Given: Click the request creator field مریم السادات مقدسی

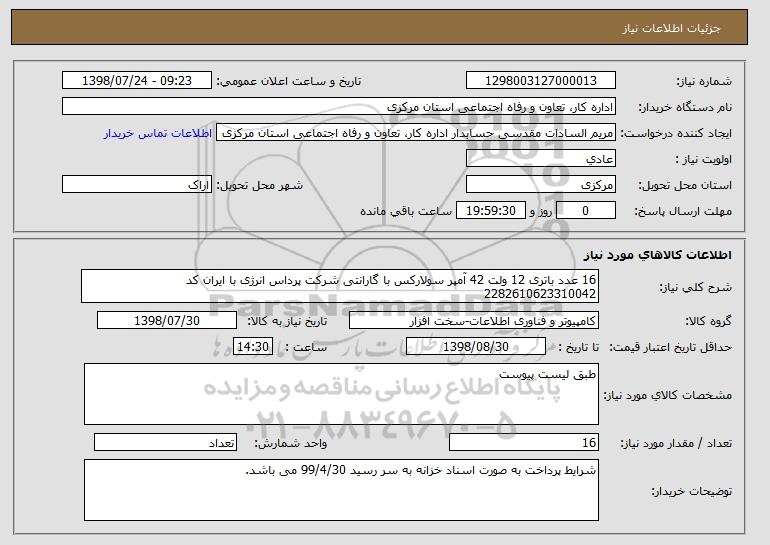Looking at the screenshot, I should click(416, 133).
